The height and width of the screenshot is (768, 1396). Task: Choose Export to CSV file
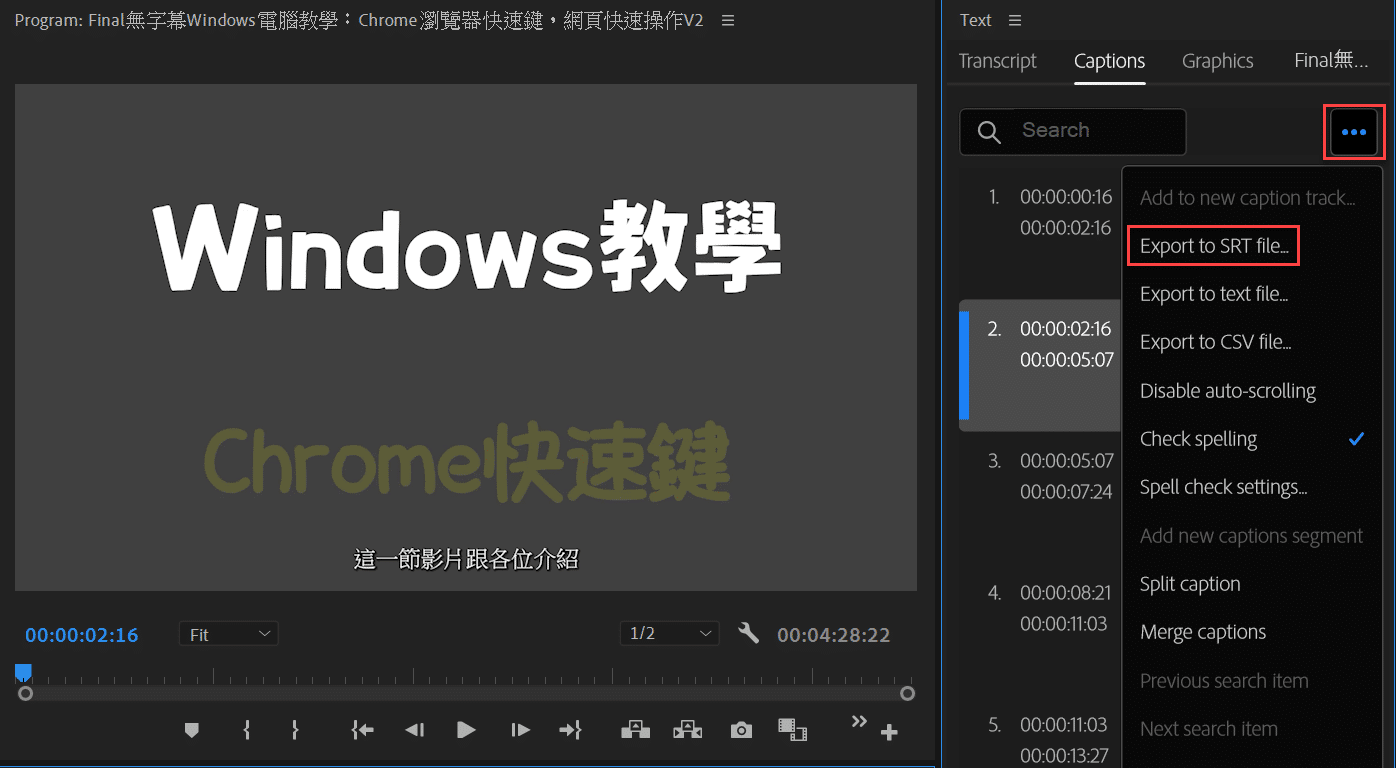point(1216,342)
